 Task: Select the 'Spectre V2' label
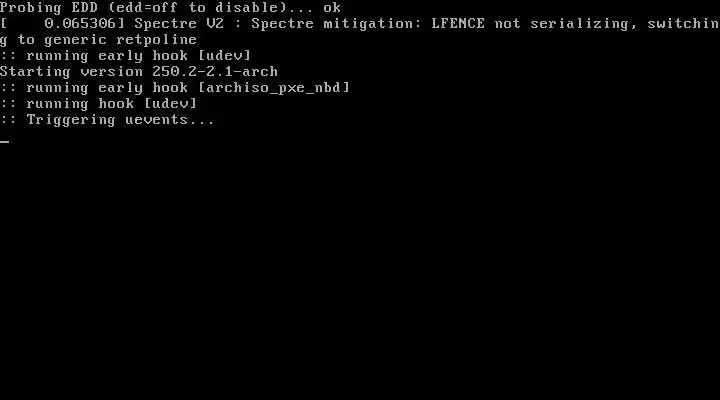click(179, 23)
